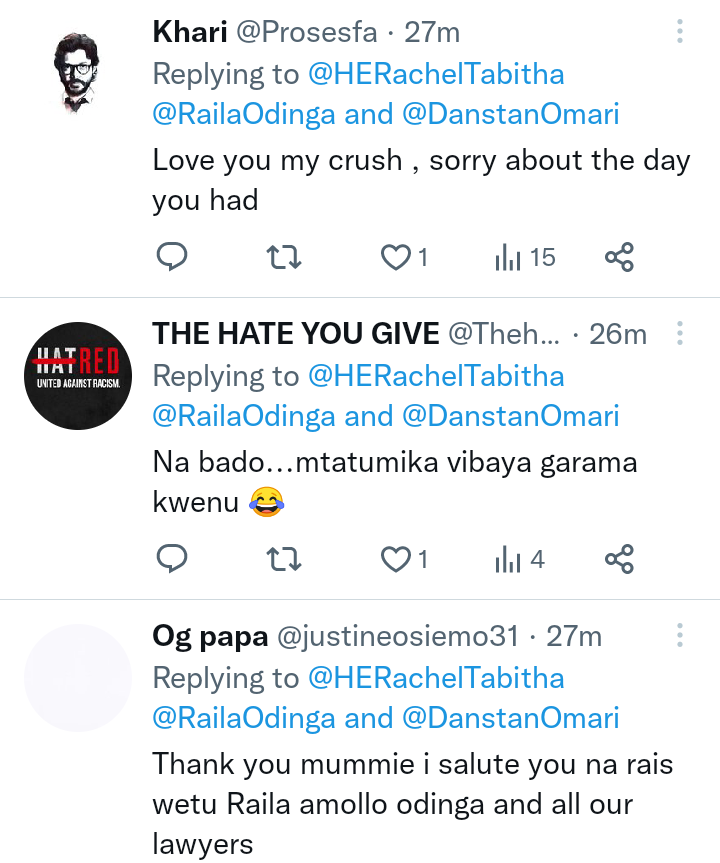Like THE HATE YOU GIVE tweet
Viewport: 720px width, 863px height.
404,559
